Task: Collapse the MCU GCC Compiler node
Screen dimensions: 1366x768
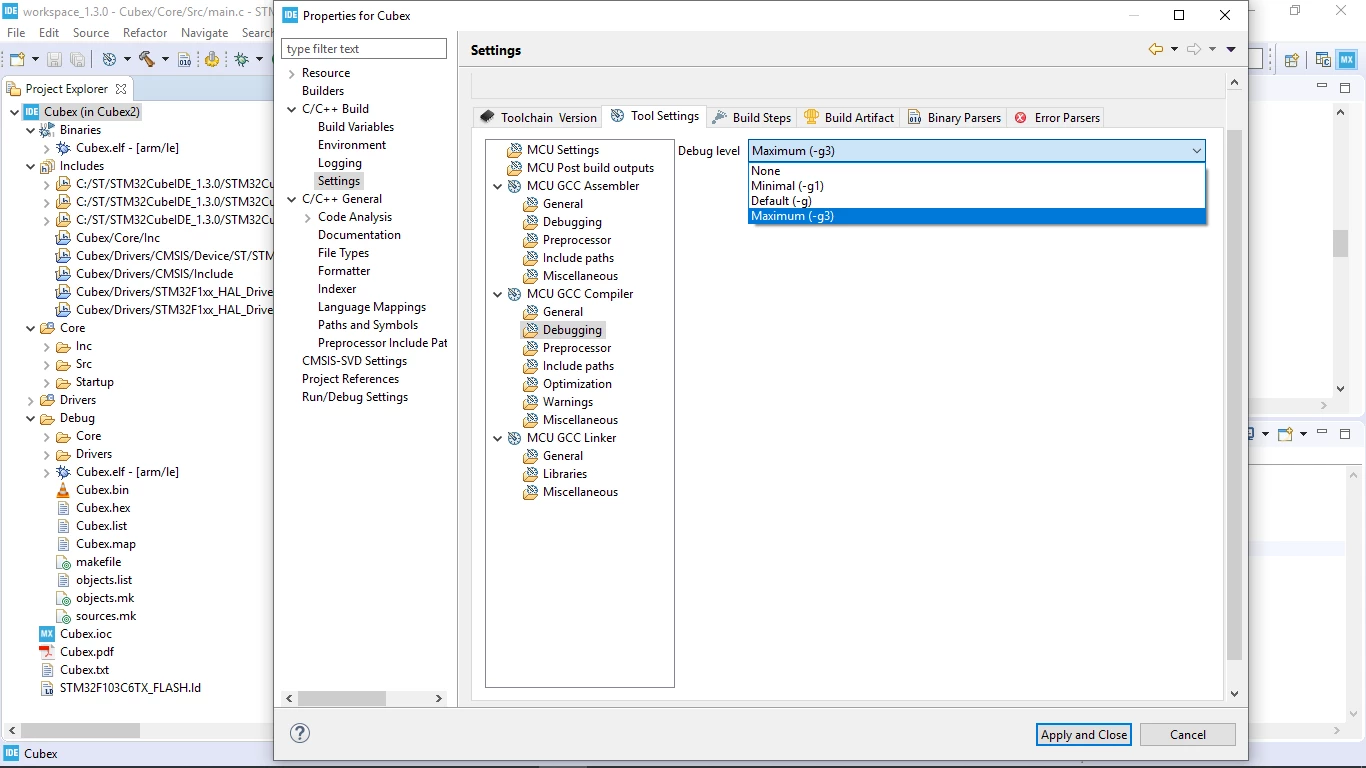Action: [498, 294]
